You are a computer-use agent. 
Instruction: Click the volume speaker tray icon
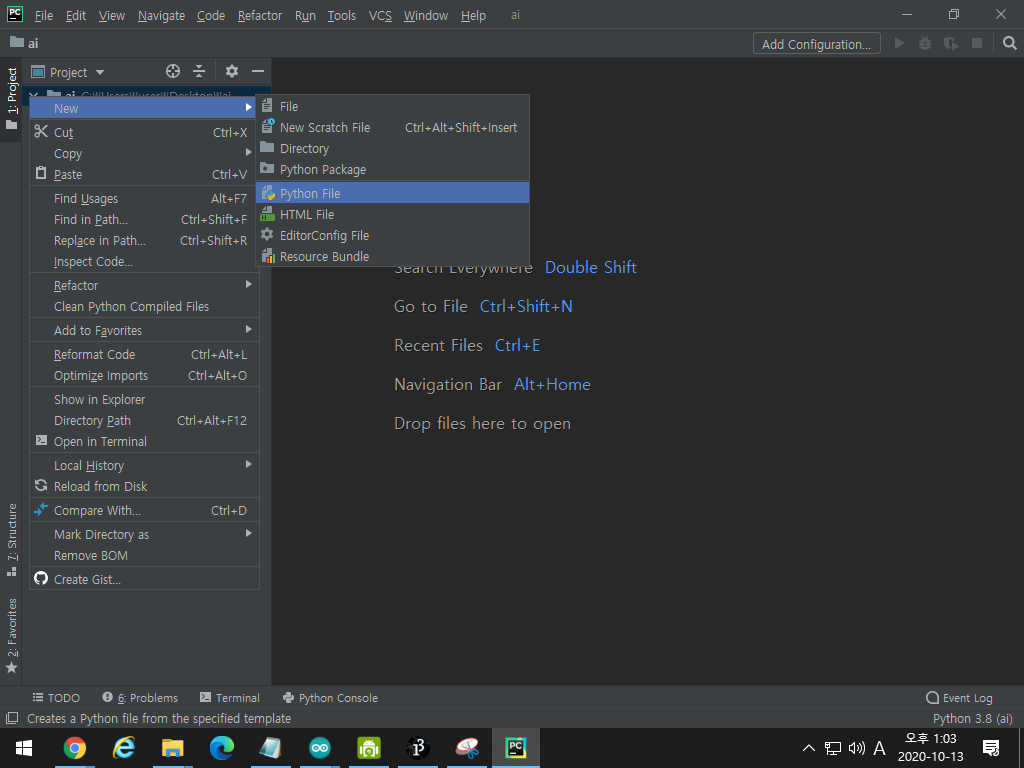click(857, 748)
